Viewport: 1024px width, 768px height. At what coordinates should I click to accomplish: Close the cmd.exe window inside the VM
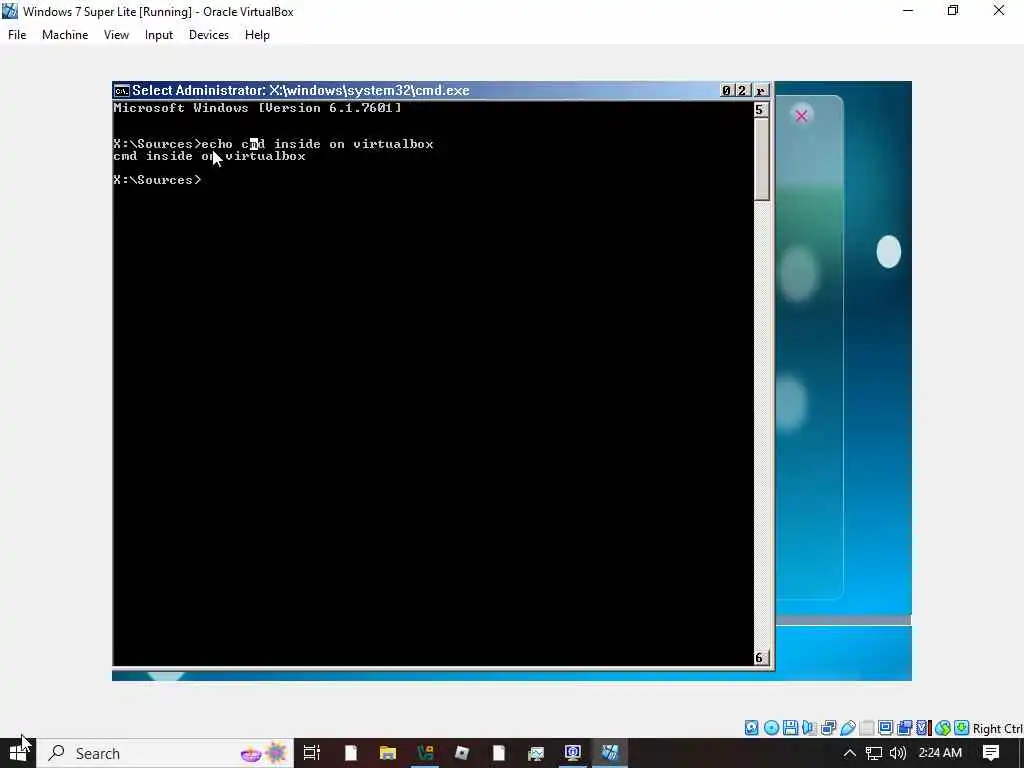click(761, 91)
